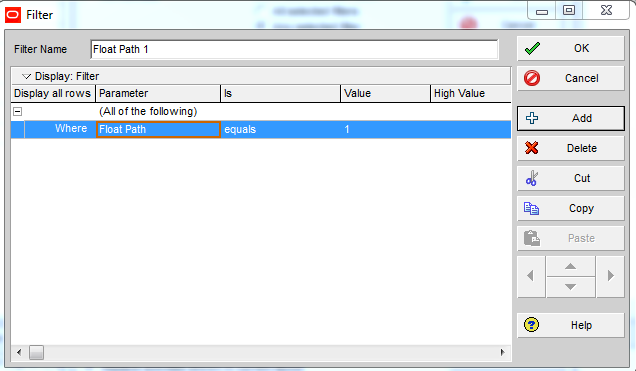The image size is (636, 371).
Task: Shift the row right with arrow button
Action: pyautogui.click(x=610, y=276)
